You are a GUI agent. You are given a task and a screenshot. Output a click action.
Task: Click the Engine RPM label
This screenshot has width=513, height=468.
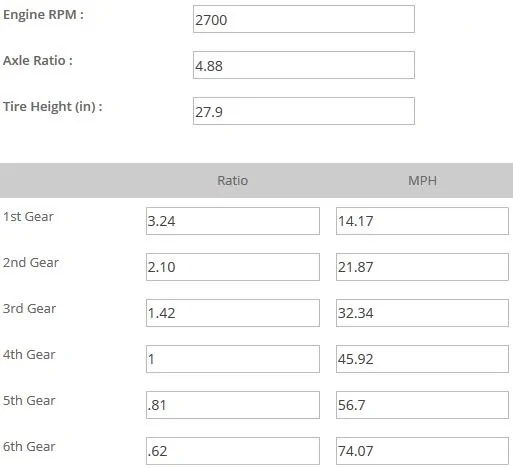[43, 15]
